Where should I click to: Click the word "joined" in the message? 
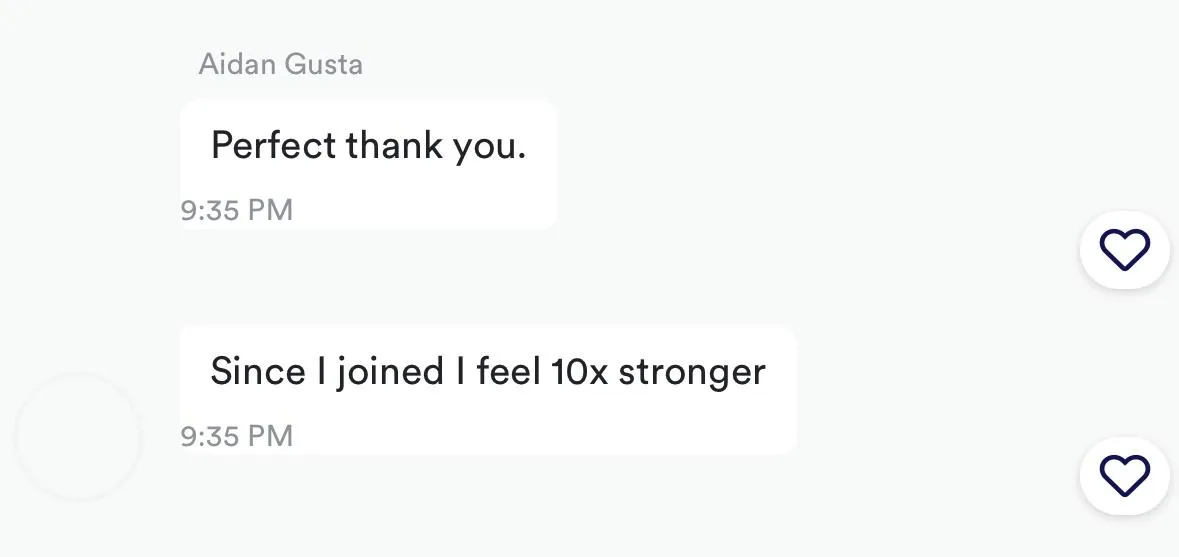(389, 374)
